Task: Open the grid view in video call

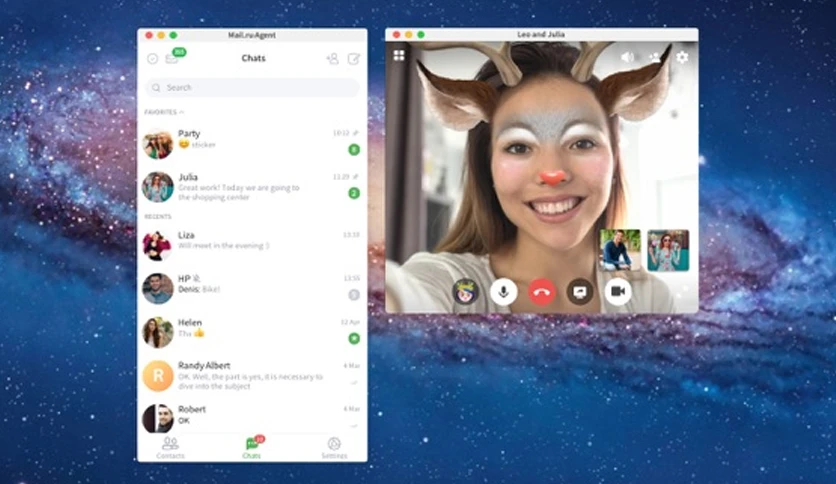Action: [x=399, y=55]
